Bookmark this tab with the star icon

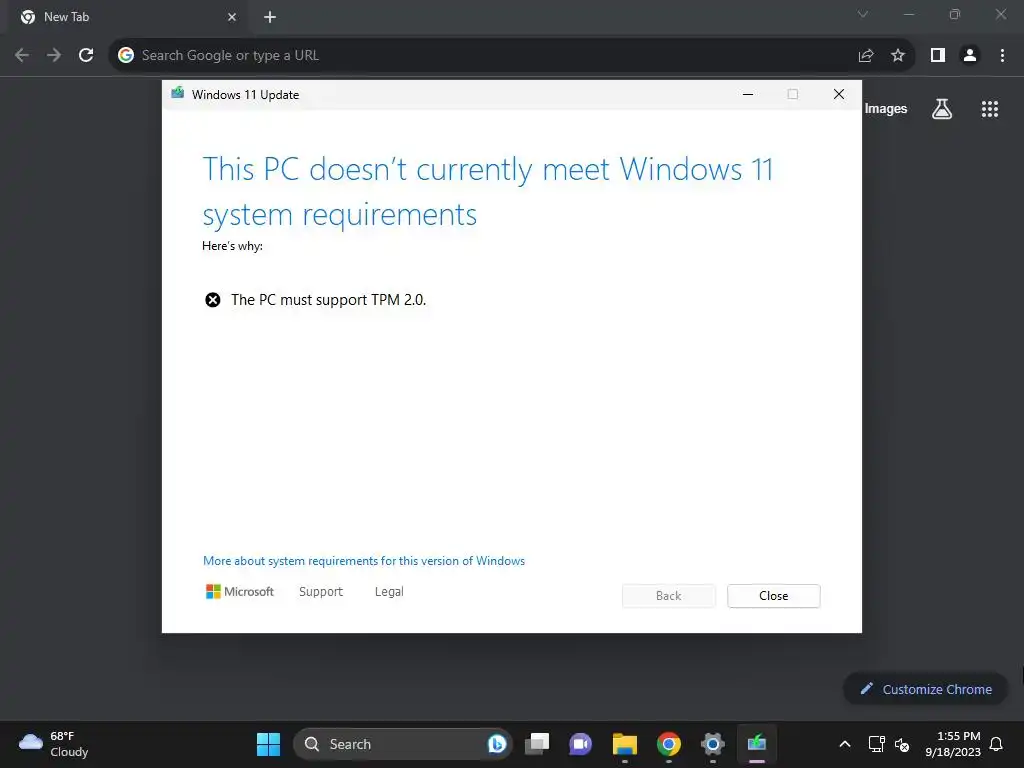[898, 56]
